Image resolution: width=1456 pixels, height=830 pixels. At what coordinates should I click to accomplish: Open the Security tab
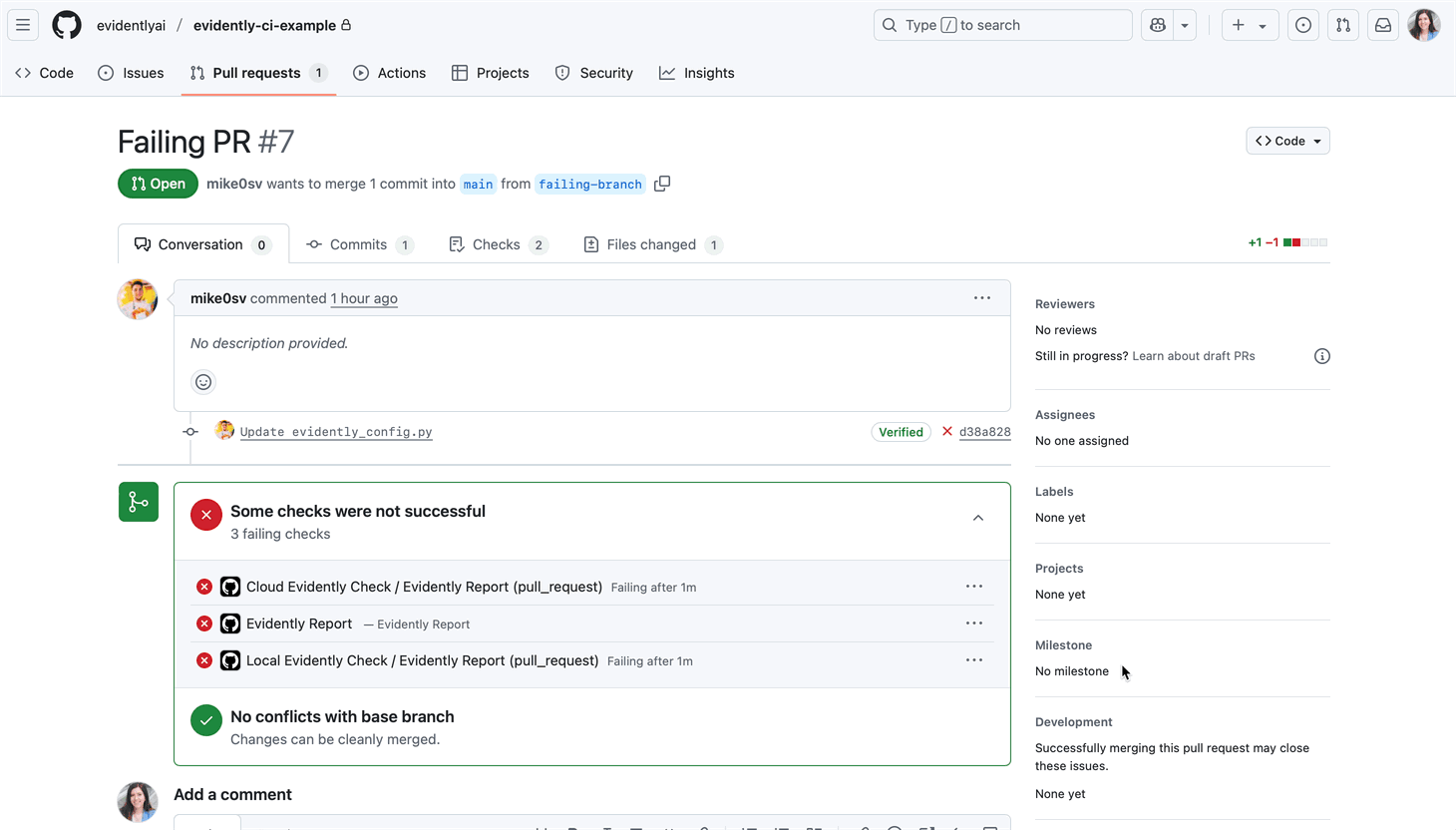[594, 73]
